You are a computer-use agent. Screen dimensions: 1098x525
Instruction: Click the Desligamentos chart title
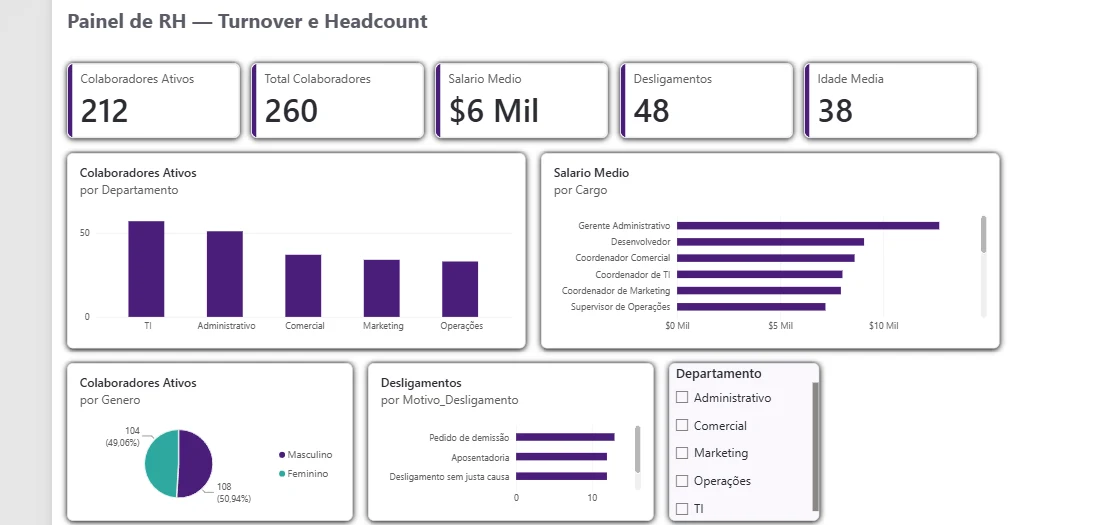point(421,383)
